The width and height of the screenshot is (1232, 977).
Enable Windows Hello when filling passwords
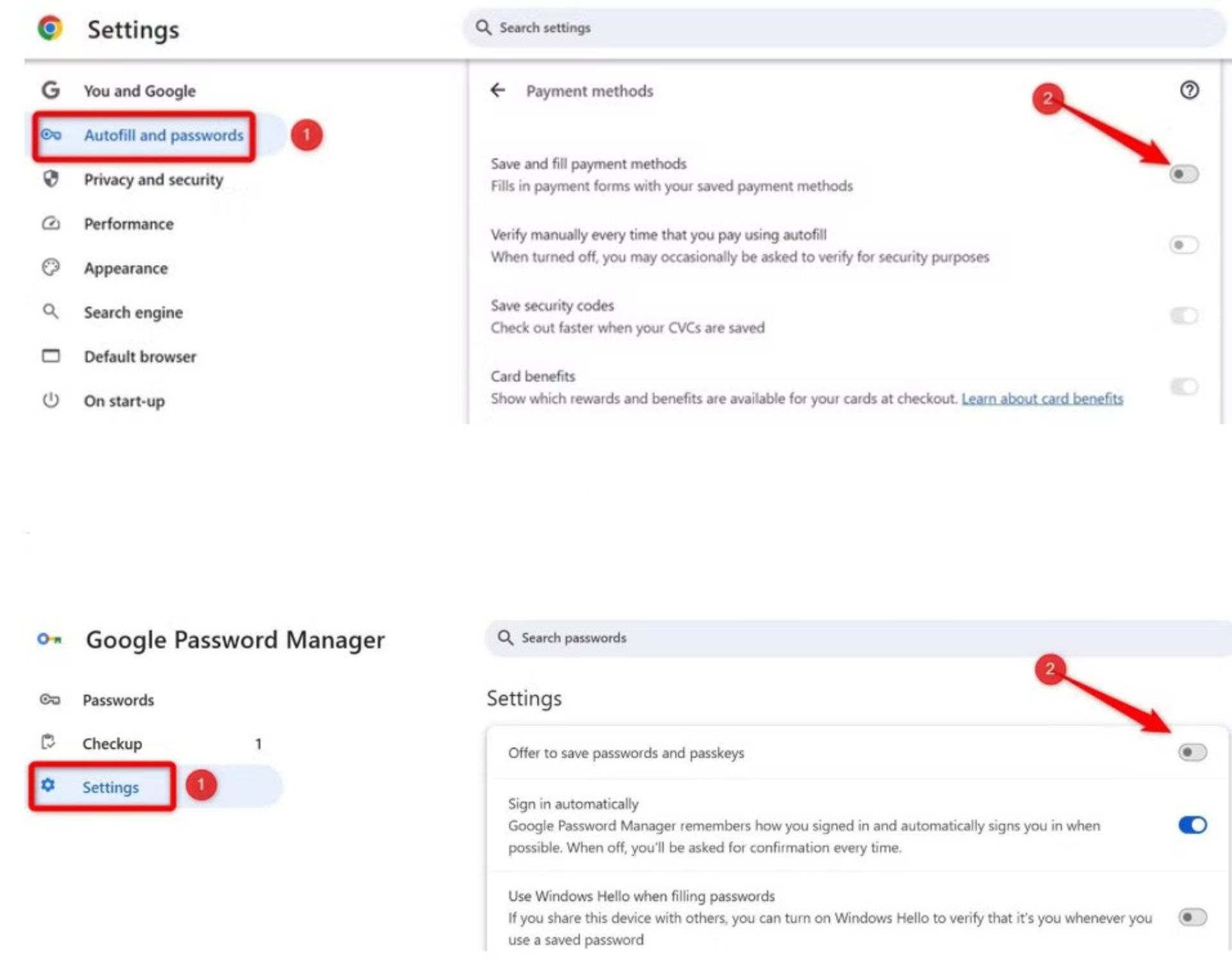click(1192, 917)
